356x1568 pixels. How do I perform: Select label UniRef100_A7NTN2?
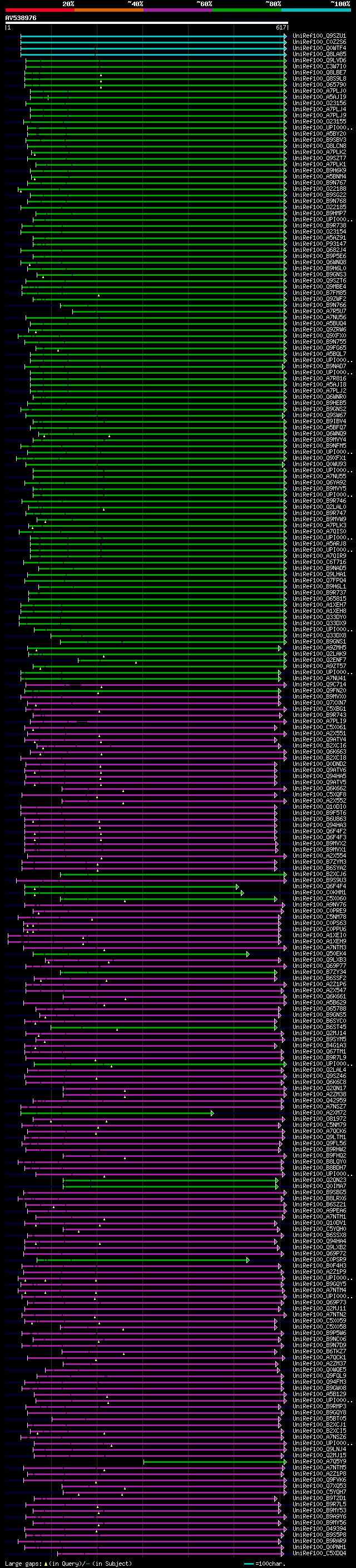point(319,1315)
